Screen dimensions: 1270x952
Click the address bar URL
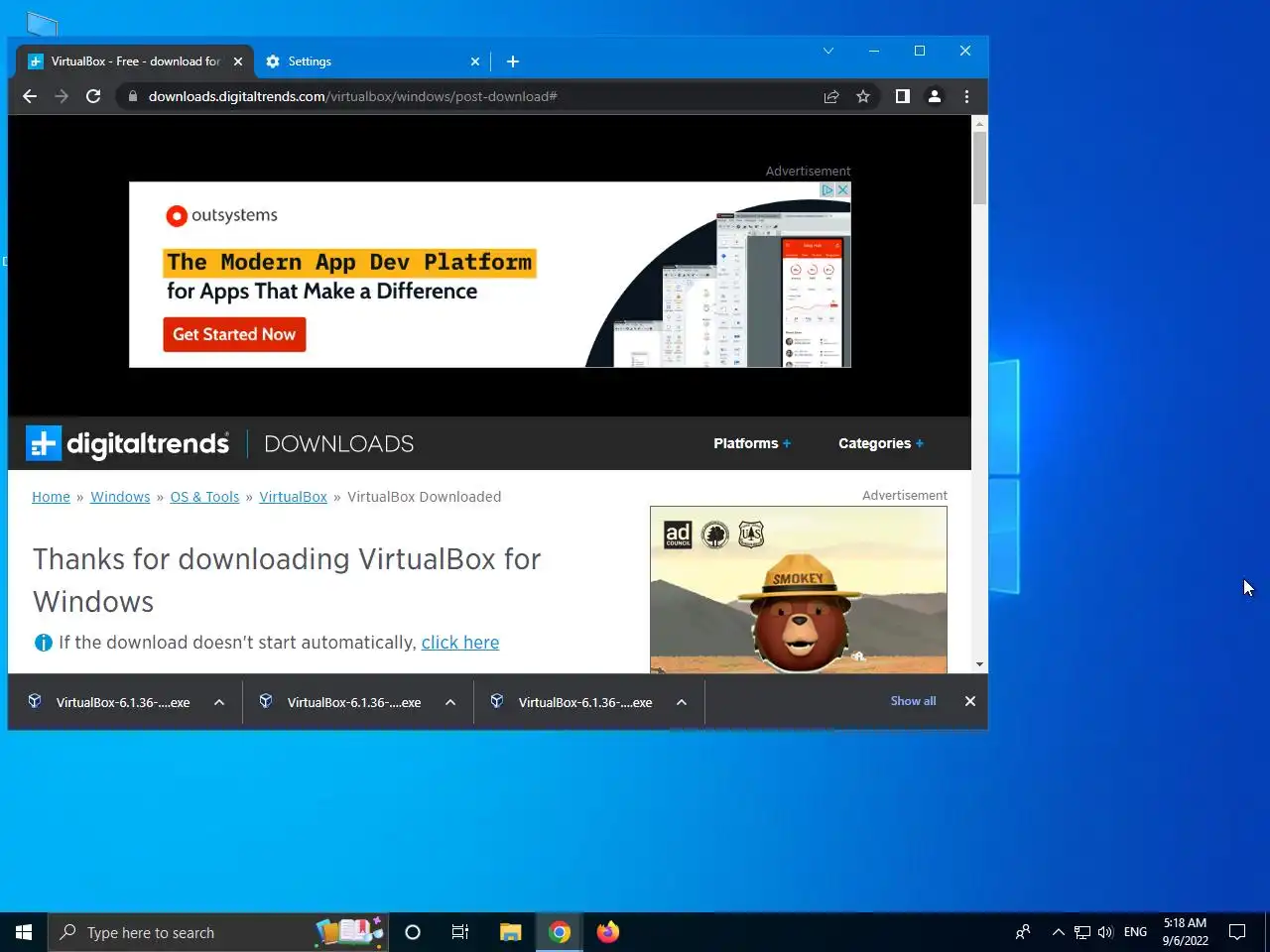(x=352, y=96)
